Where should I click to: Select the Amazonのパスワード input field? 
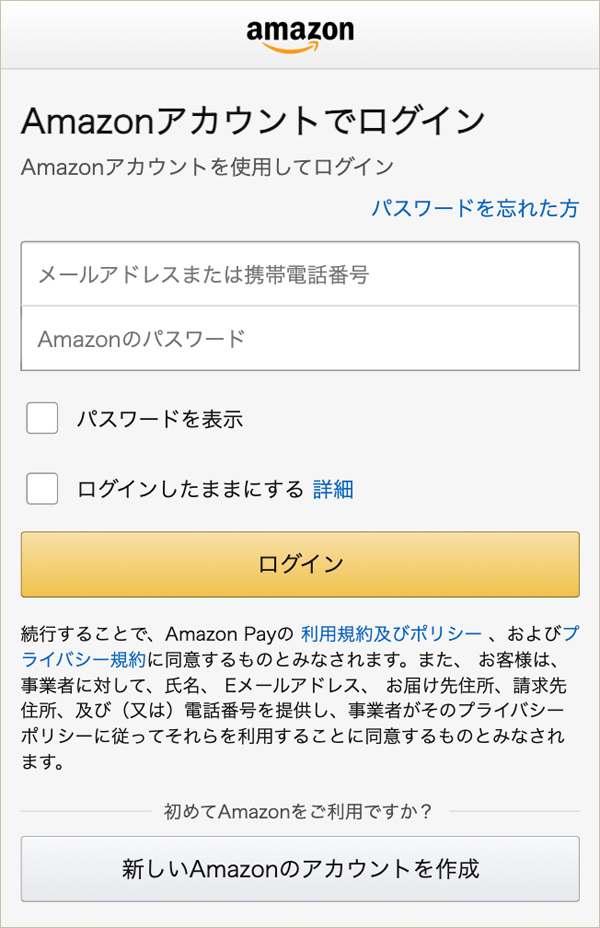[300, 339]
